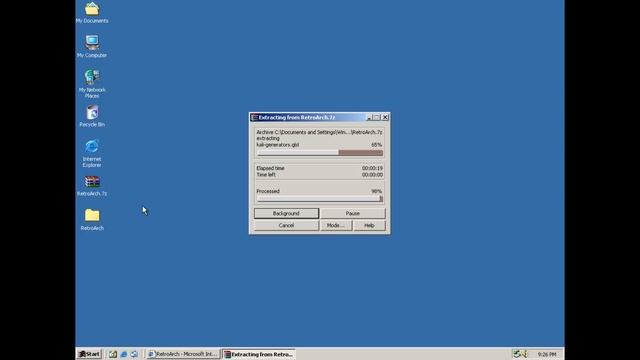Select the RetroArch folder on desktop
Screen dimensions: 640x360
click(92, 220)
